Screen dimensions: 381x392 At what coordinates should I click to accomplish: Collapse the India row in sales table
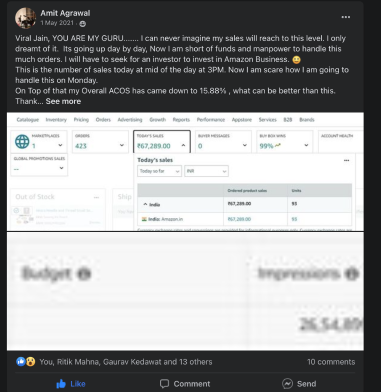(x=146, y=204)
